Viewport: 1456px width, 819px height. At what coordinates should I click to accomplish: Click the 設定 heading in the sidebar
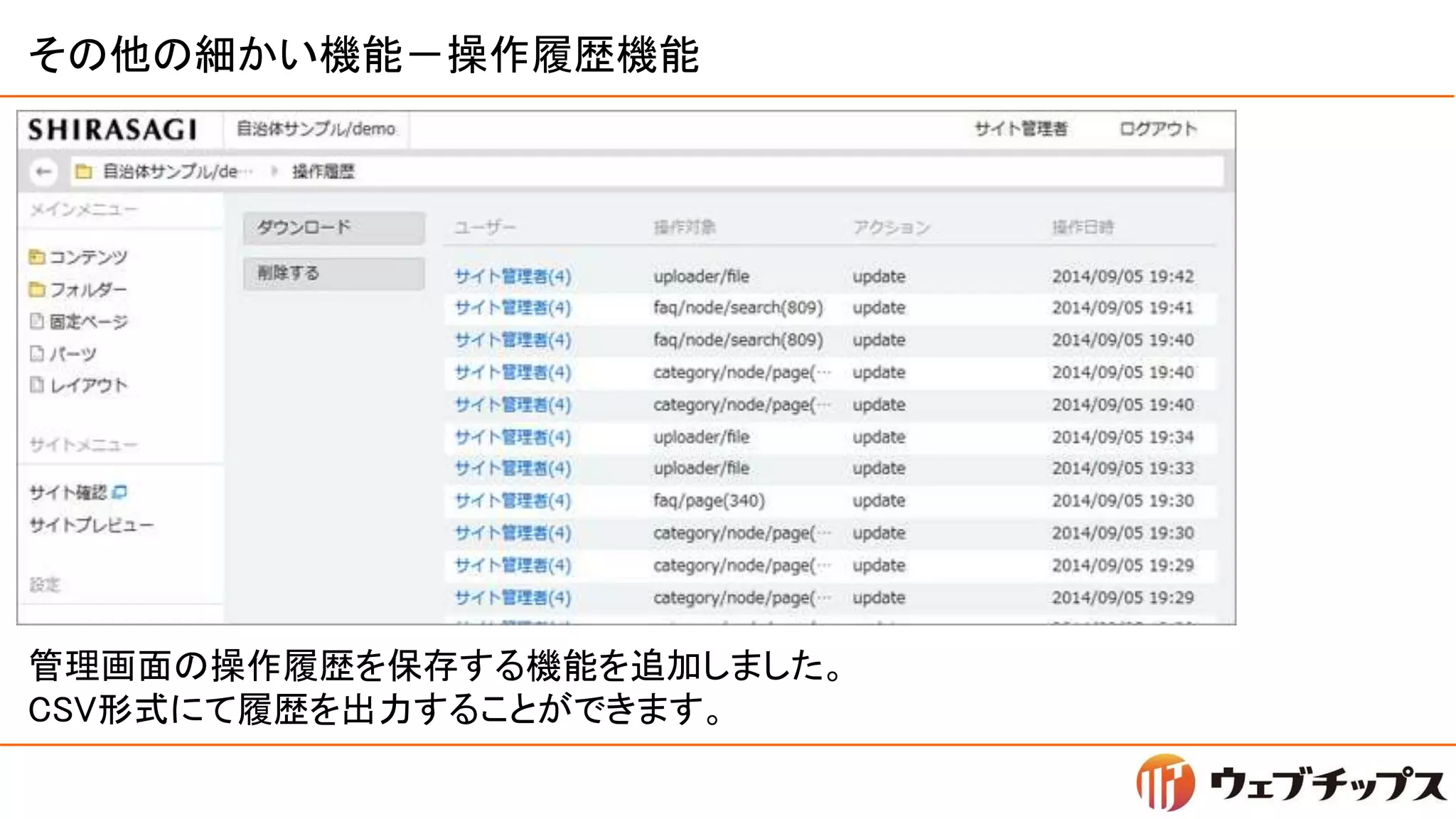[x=45, y=584]
